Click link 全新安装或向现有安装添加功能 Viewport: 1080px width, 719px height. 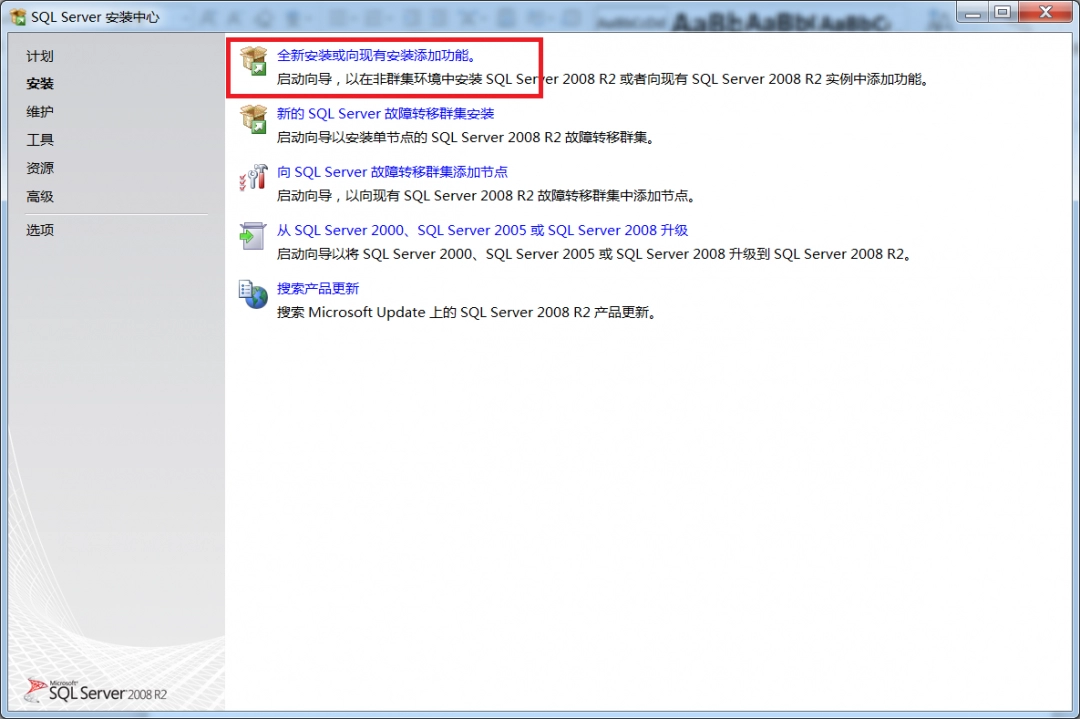(377, 55)
